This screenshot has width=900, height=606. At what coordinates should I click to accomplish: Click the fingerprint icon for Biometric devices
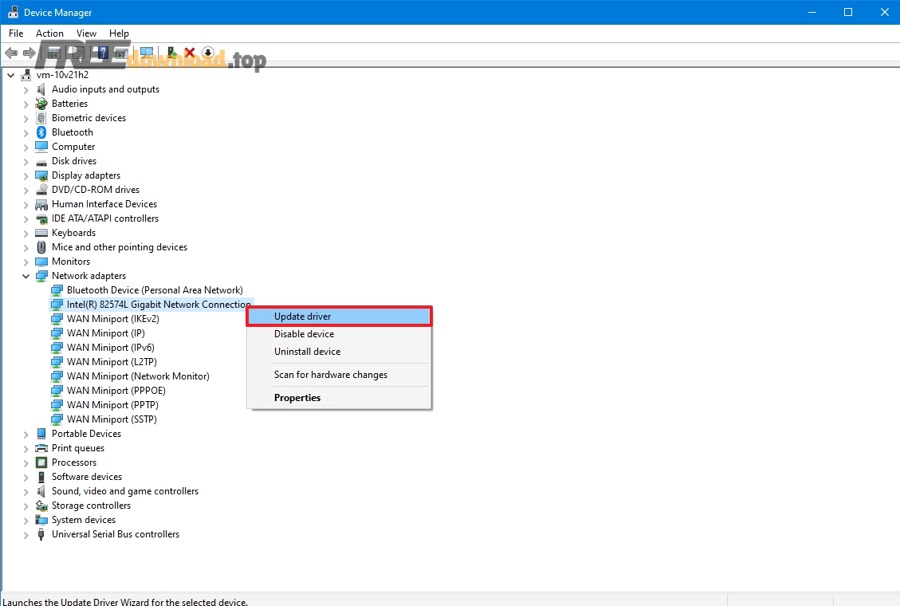(41, 118)
